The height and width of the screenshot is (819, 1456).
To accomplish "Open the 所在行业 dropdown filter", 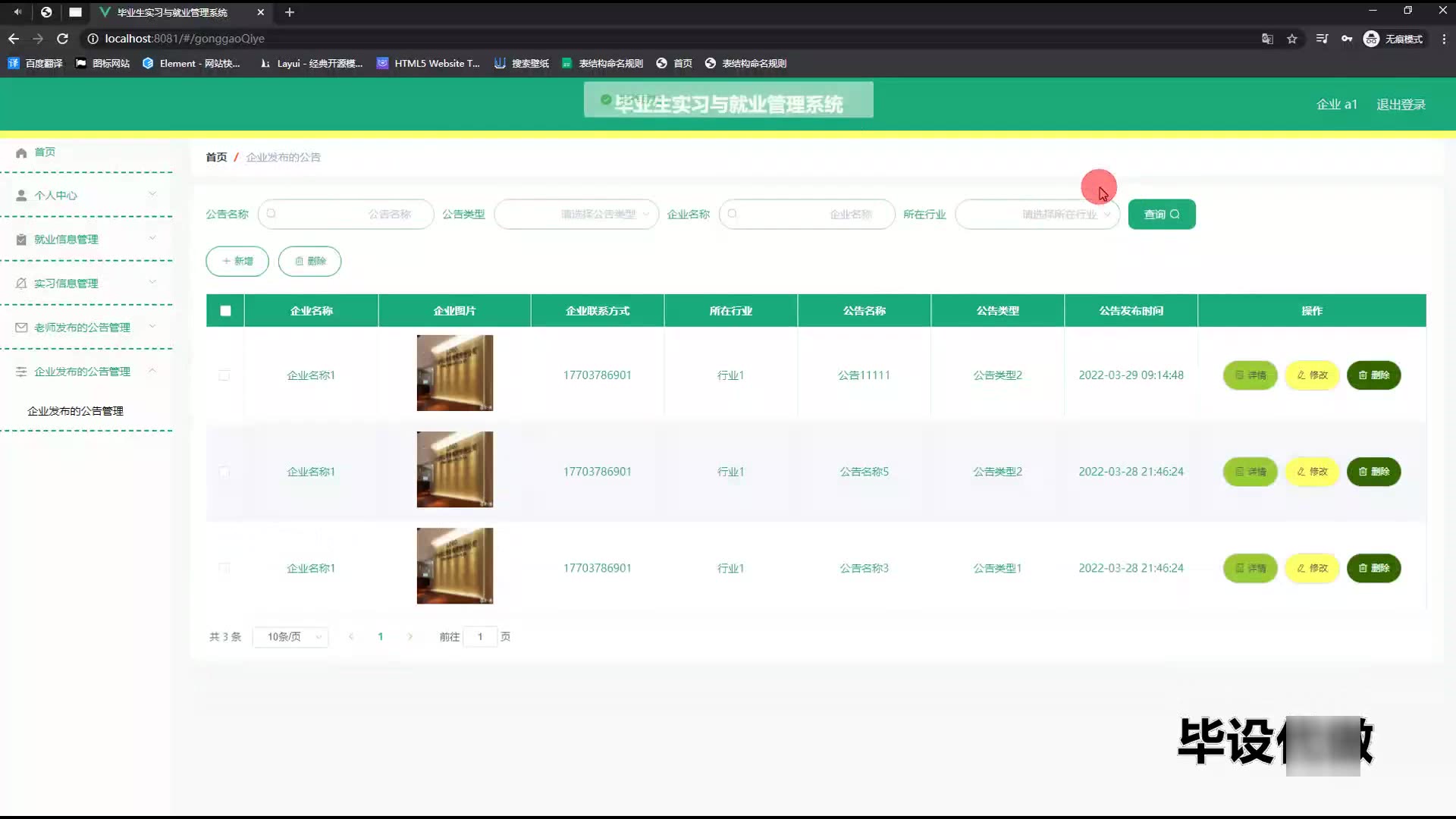I will tap(1037, 215).
